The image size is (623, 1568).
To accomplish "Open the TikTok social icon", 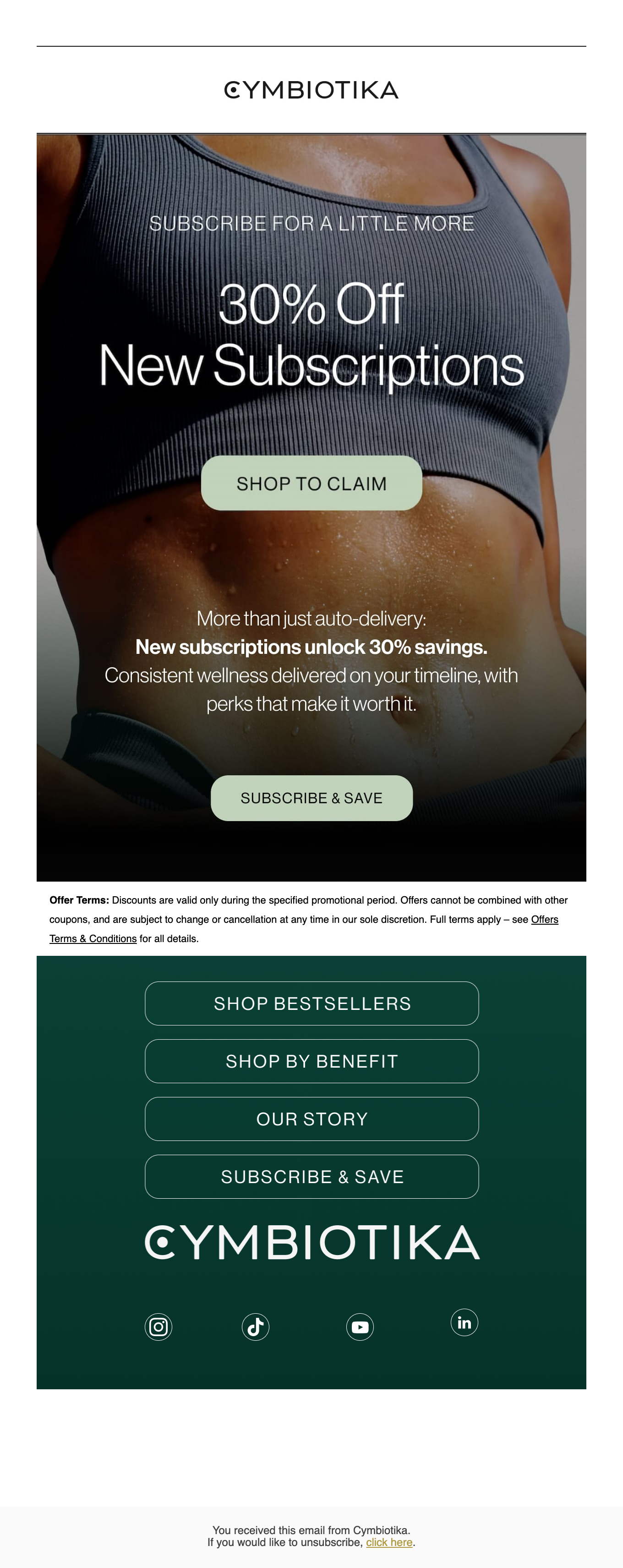I will [256, 1327].
